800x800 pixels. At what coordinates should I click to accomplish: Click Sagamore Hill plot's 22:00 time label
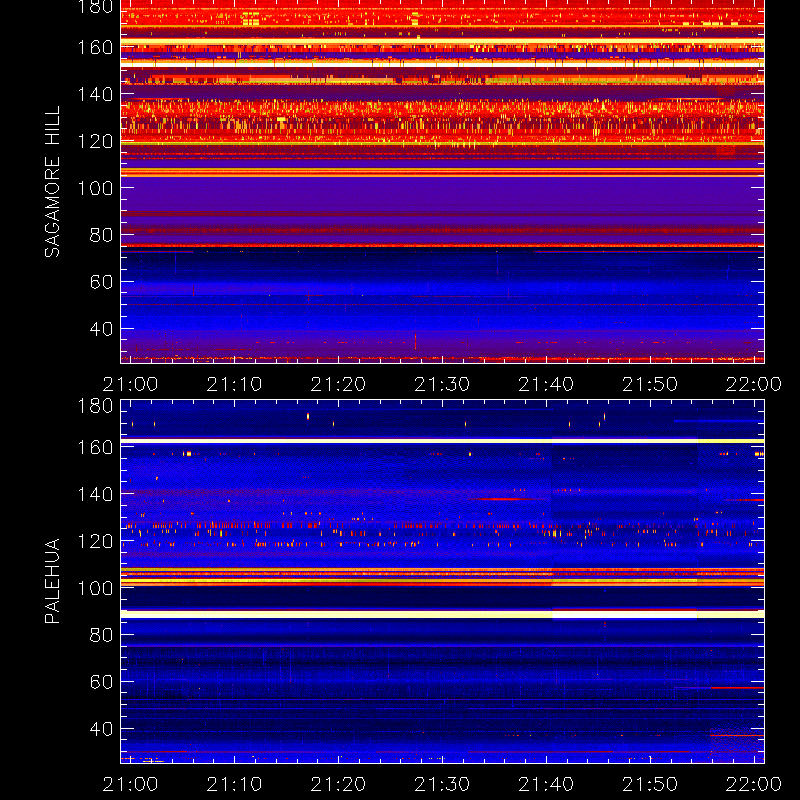754,384
